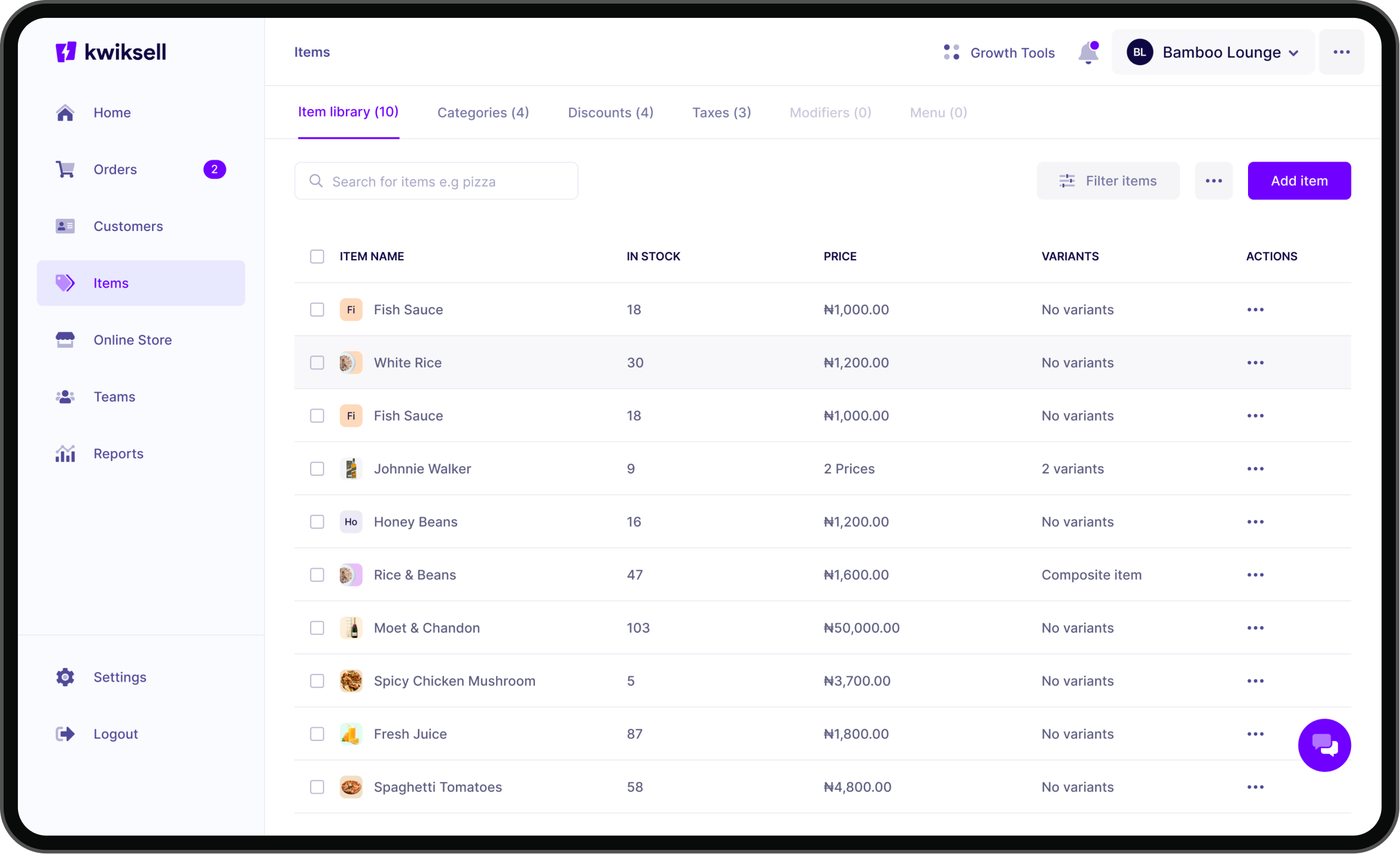The width and height of the screenshot is (1400, 854).
Task: Click the Reports chart icon
Action: 65,454
